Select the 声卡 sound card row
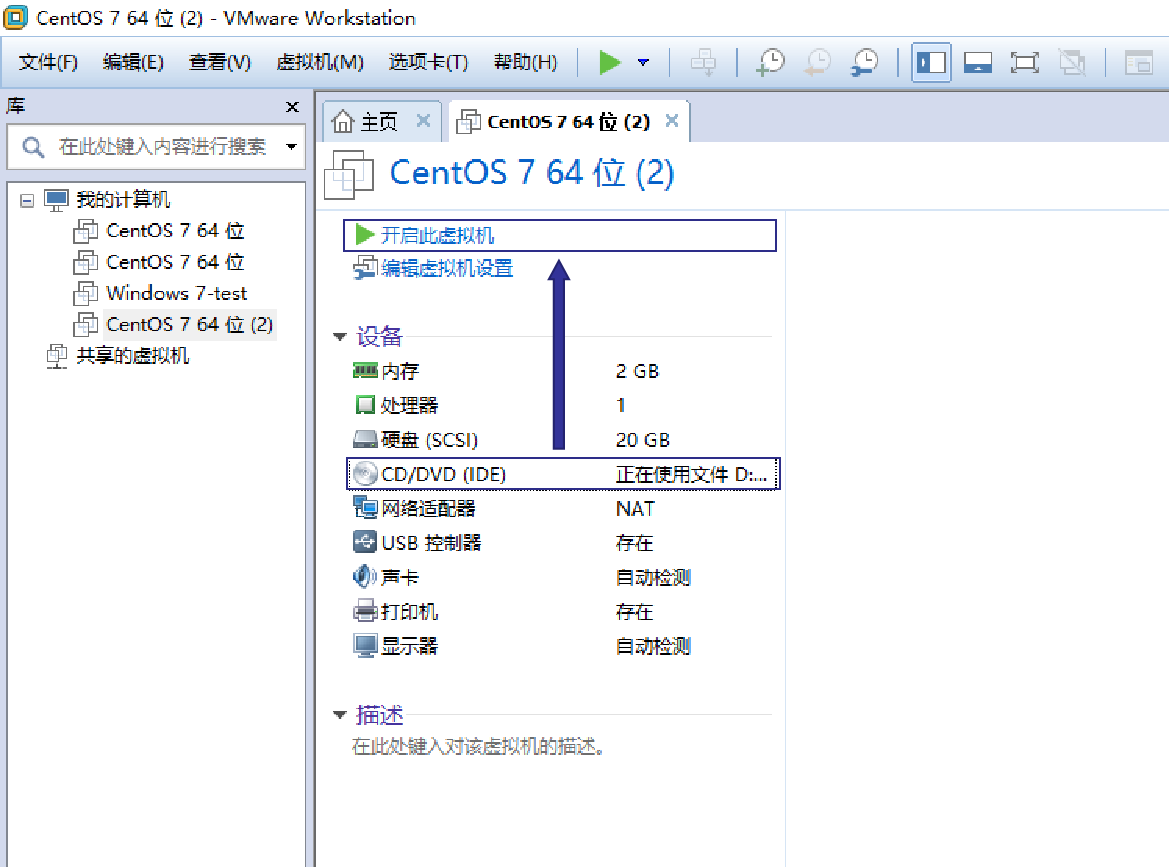This screenshot has width=1170, height=868. pyautogui.click(x=563, y=577)
